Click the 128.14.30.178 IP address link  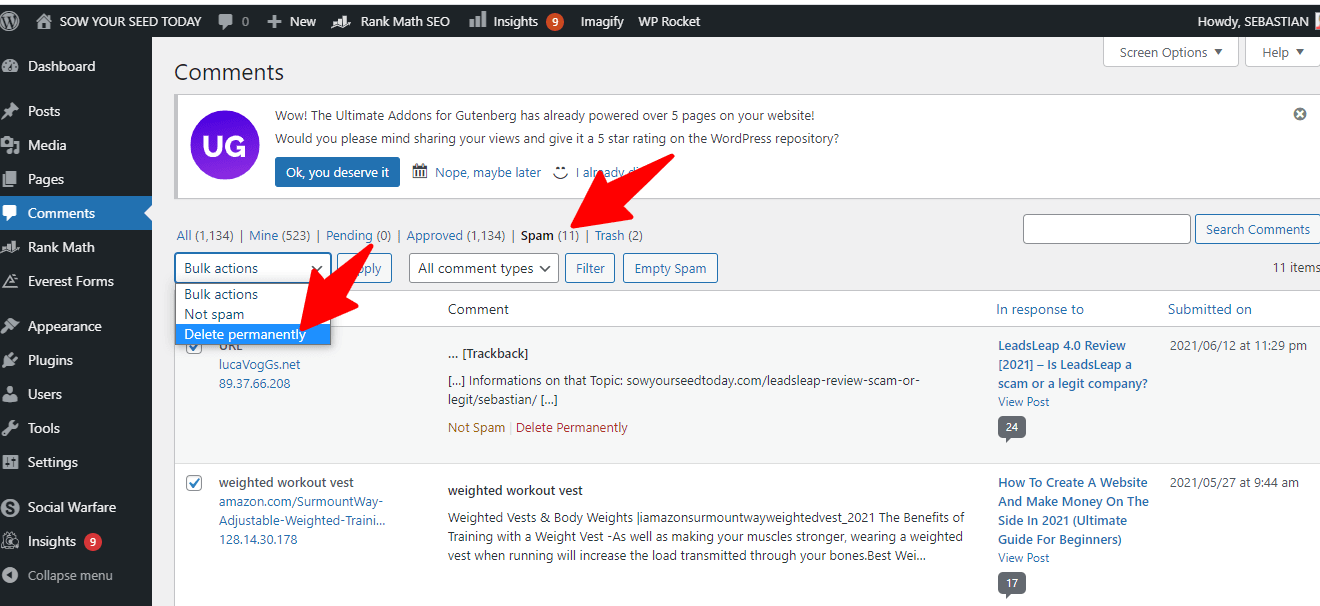(258, 539)
